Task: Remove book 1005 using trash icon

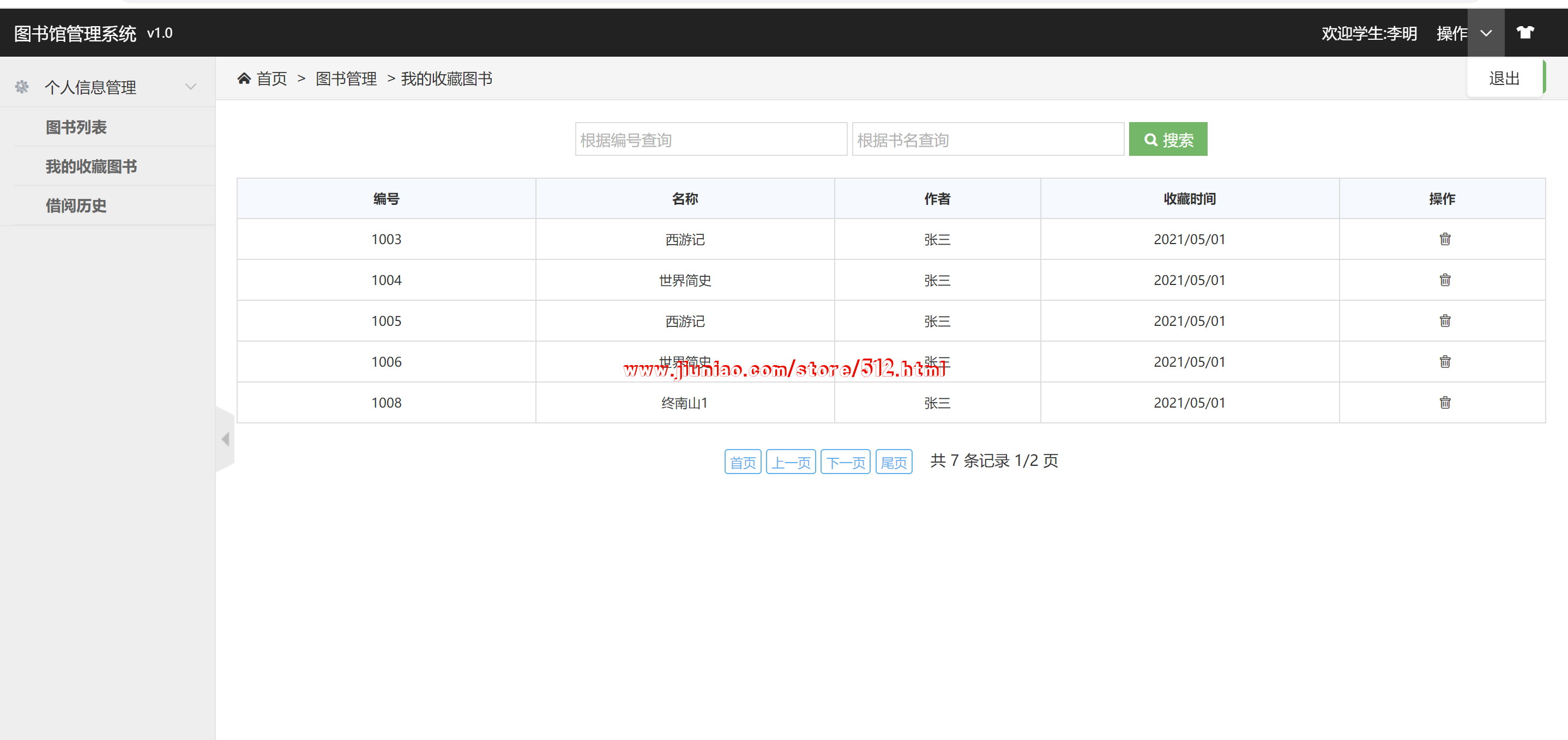Action: [x=1444, y=321]
